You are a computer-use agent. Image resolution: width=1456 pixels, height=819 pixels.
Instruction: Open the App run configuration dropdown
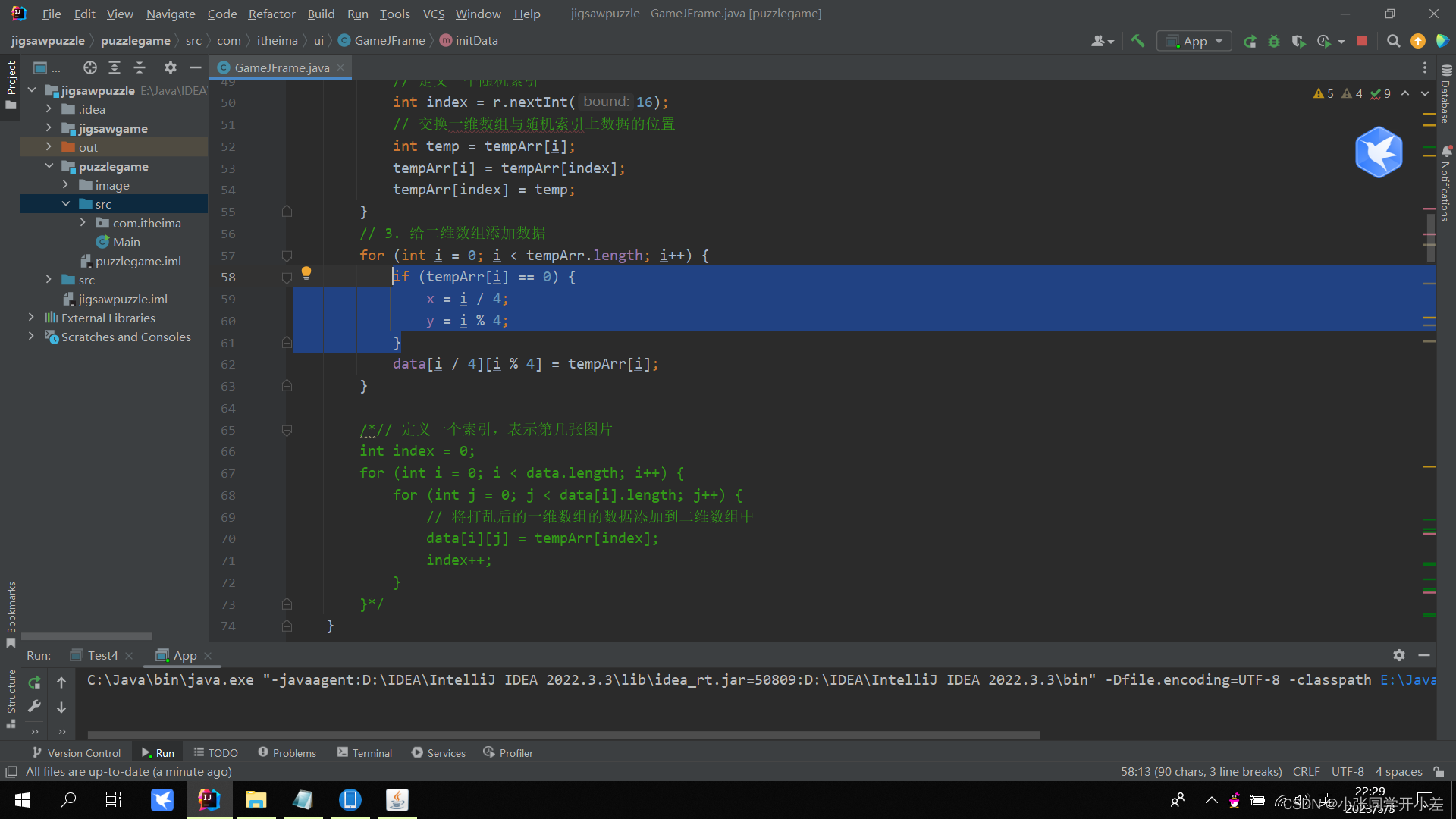[x=1194, y=41]
